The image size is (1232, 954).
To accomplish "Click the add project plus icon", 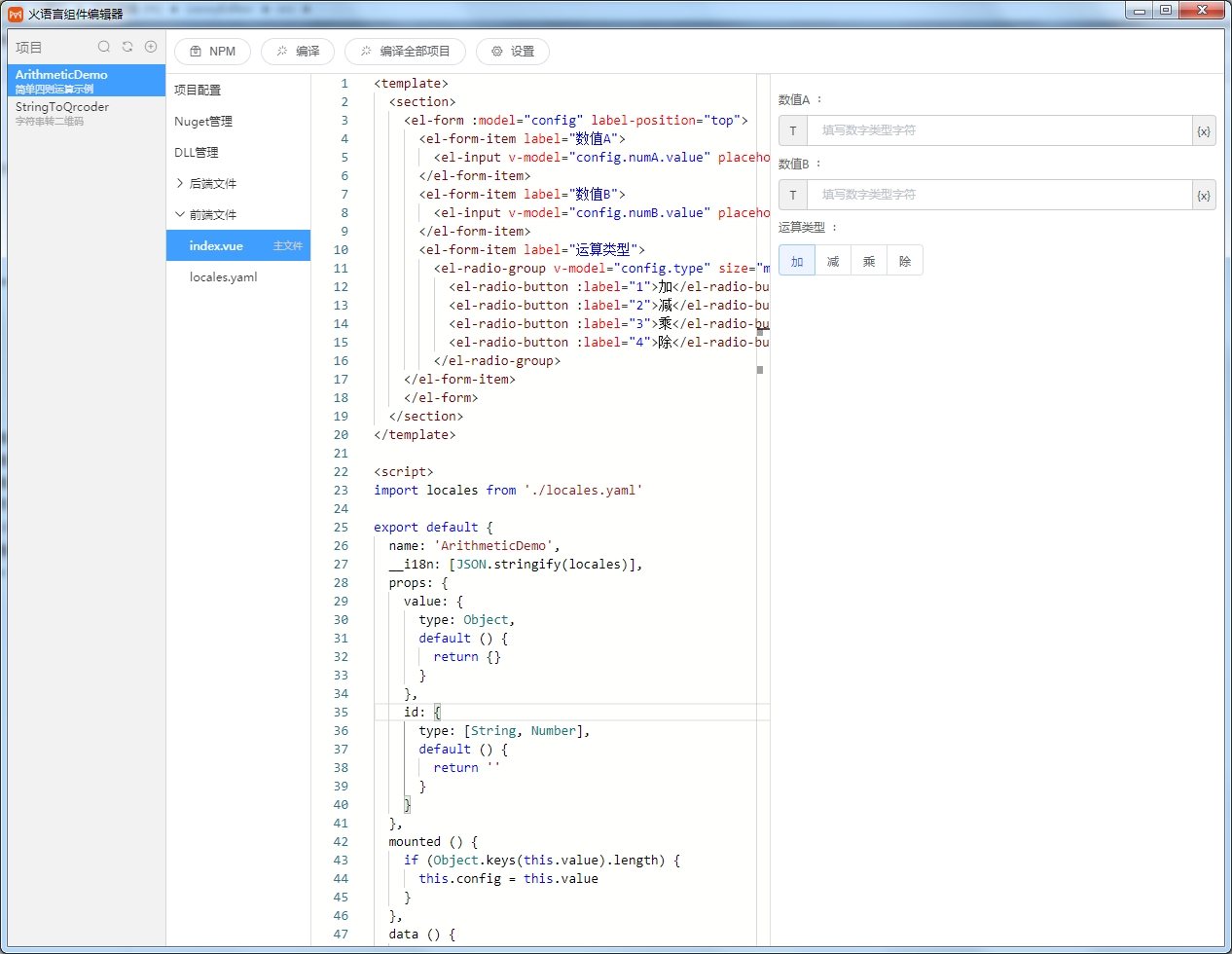I will pyautogui.click(x=151, y=47).
